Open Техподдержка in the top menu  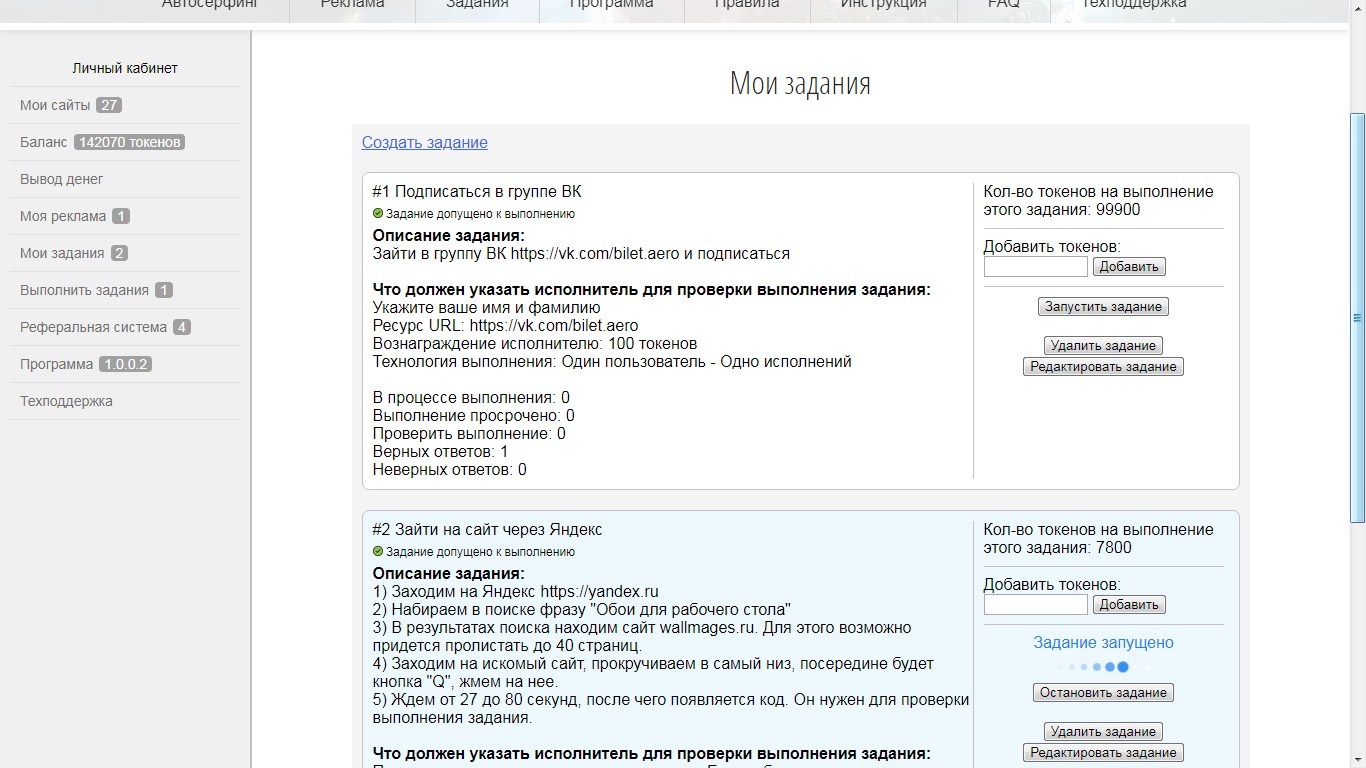click(1134, 5)
